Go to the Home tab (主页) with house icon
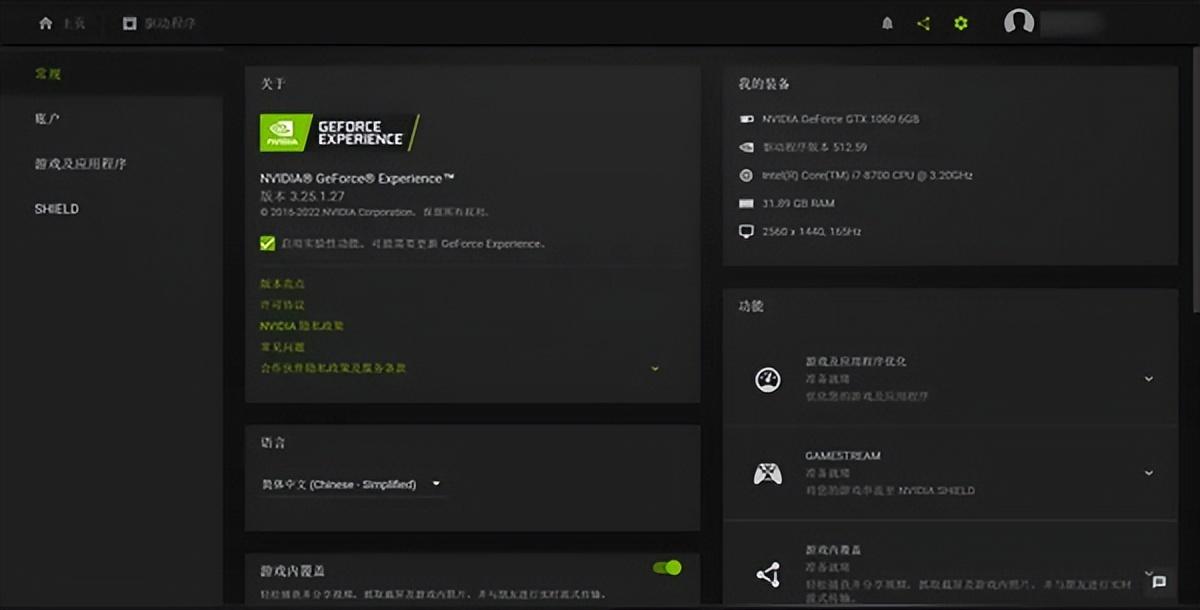 [x=61, y=23]
